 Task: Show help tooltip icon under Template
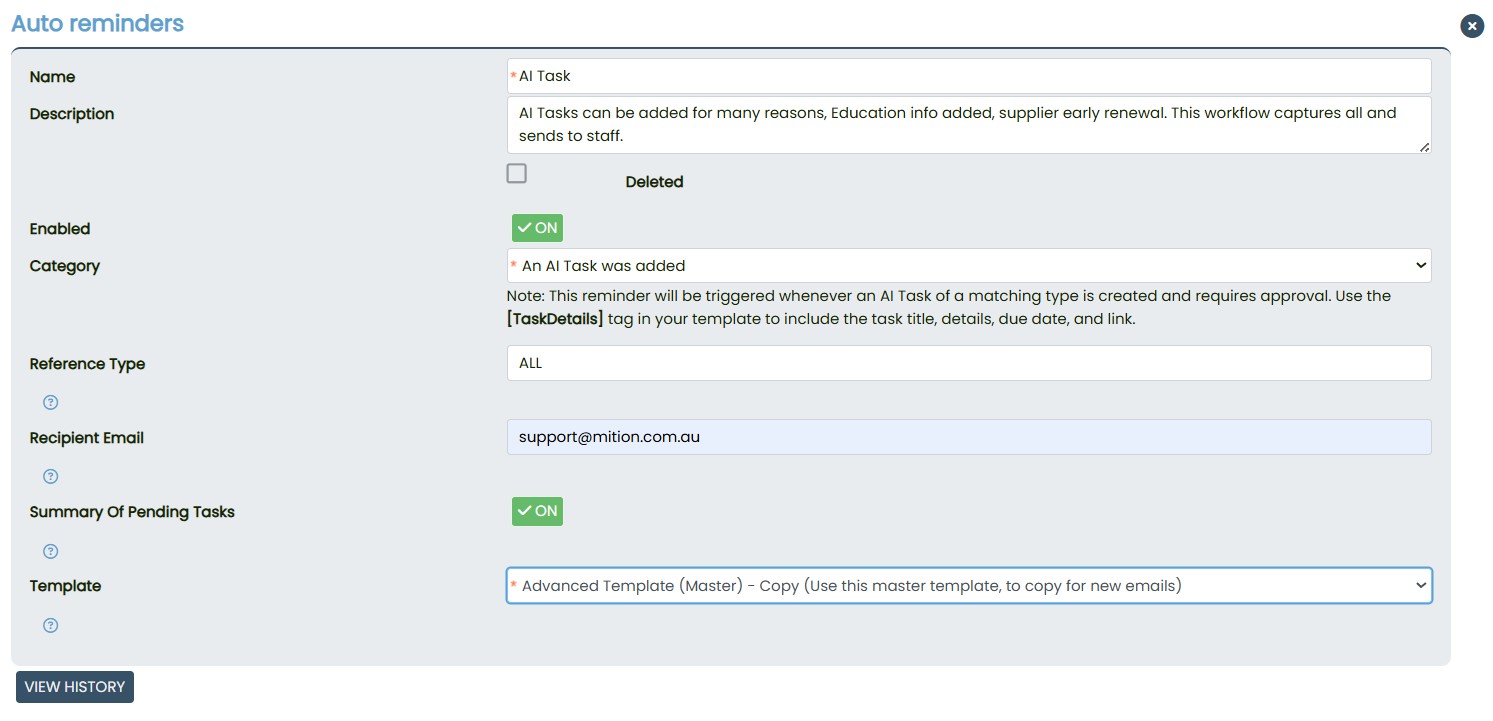tap(51, 625)
